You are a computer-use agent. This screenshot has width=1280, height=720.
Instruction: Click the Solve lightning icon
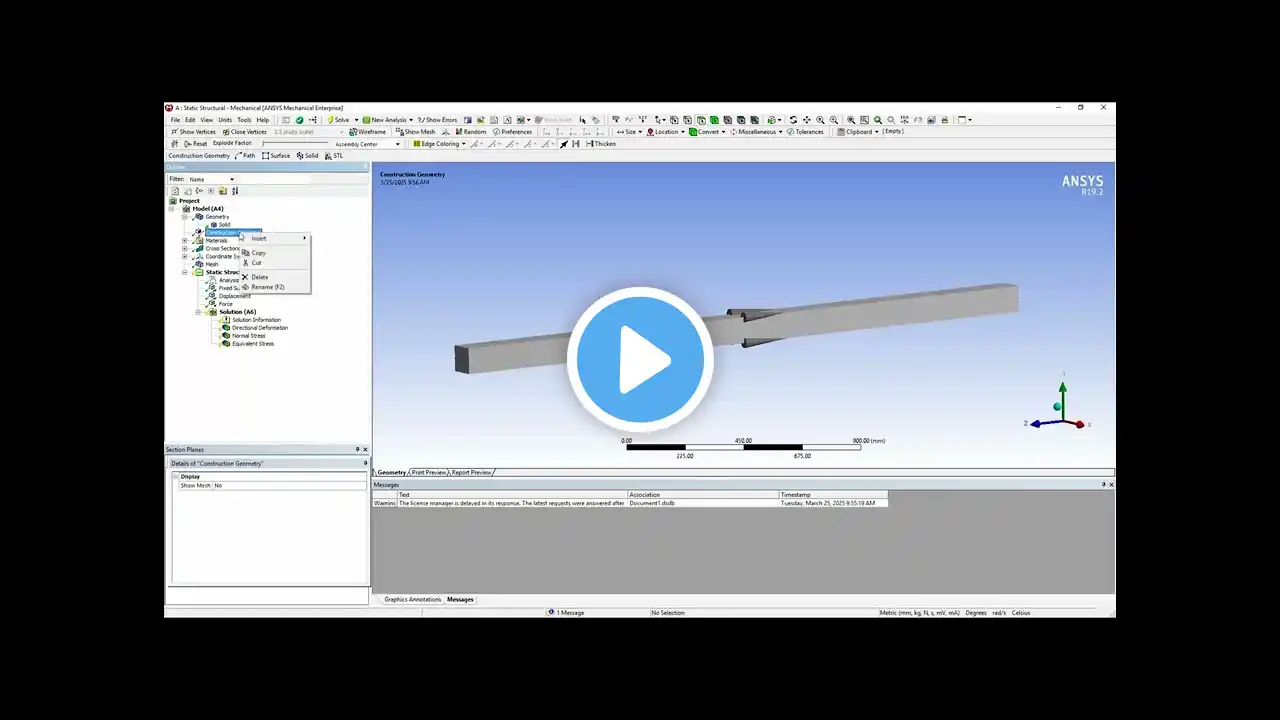point(330,120)
